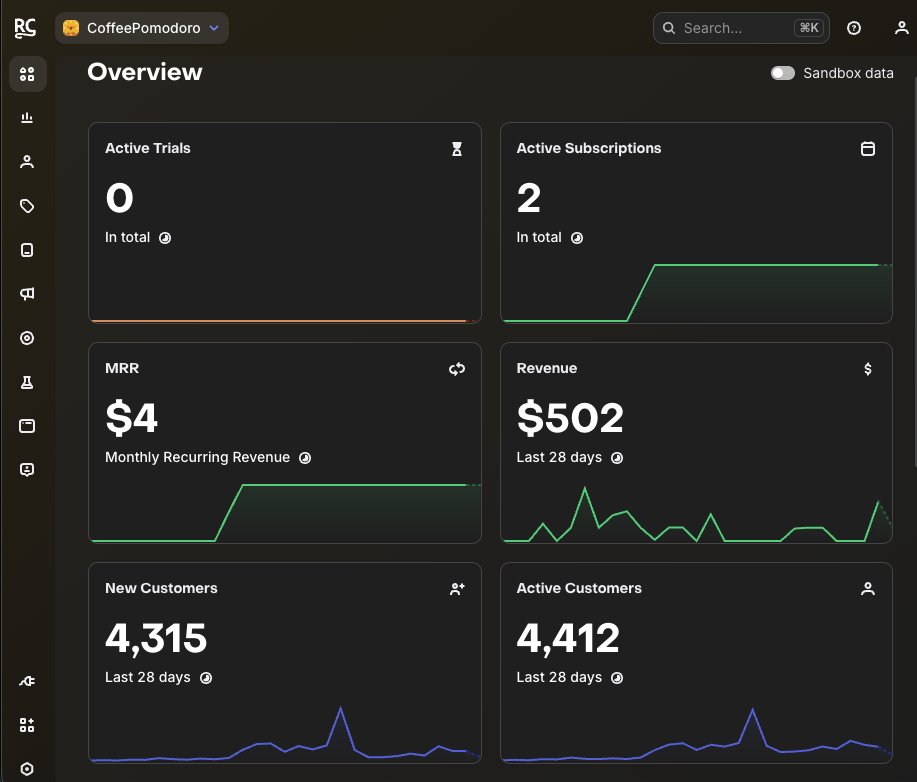Click the tag icon in sidebar
This screenshot has width=917, height=782.
[27, 206]
